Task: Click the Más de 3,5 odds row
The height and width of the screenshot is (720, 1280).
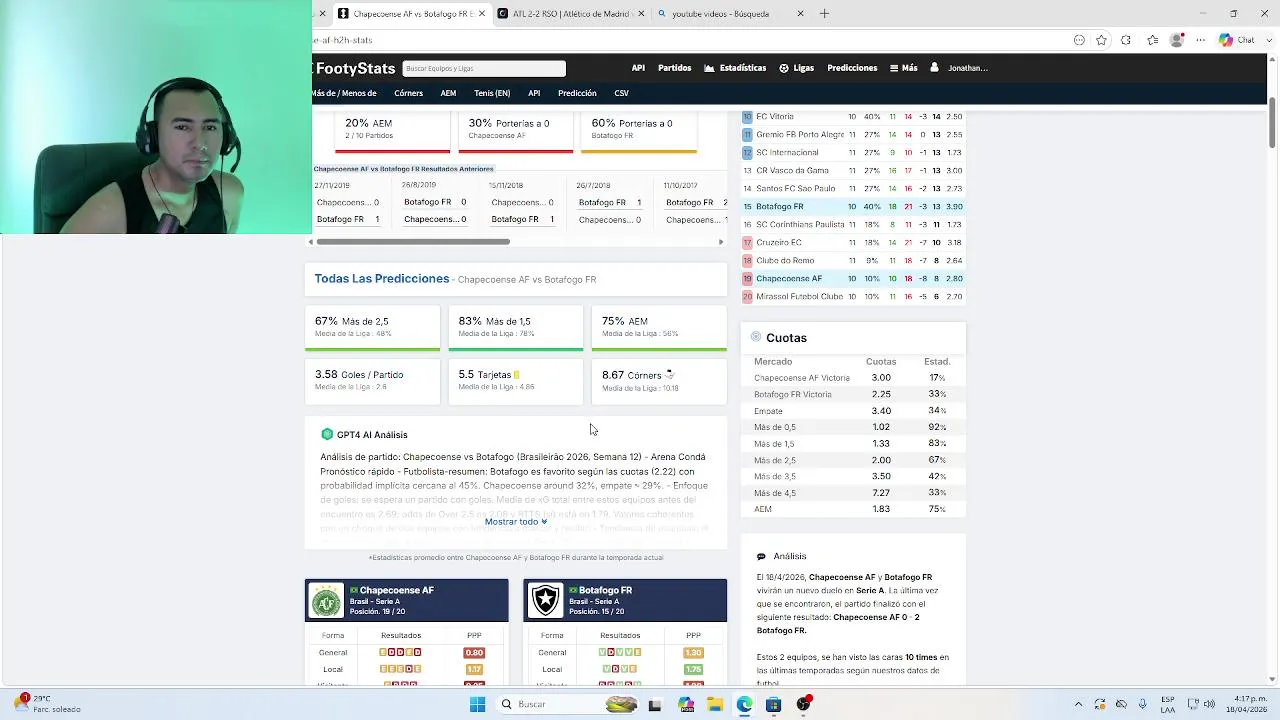Action: coord(852,476)
